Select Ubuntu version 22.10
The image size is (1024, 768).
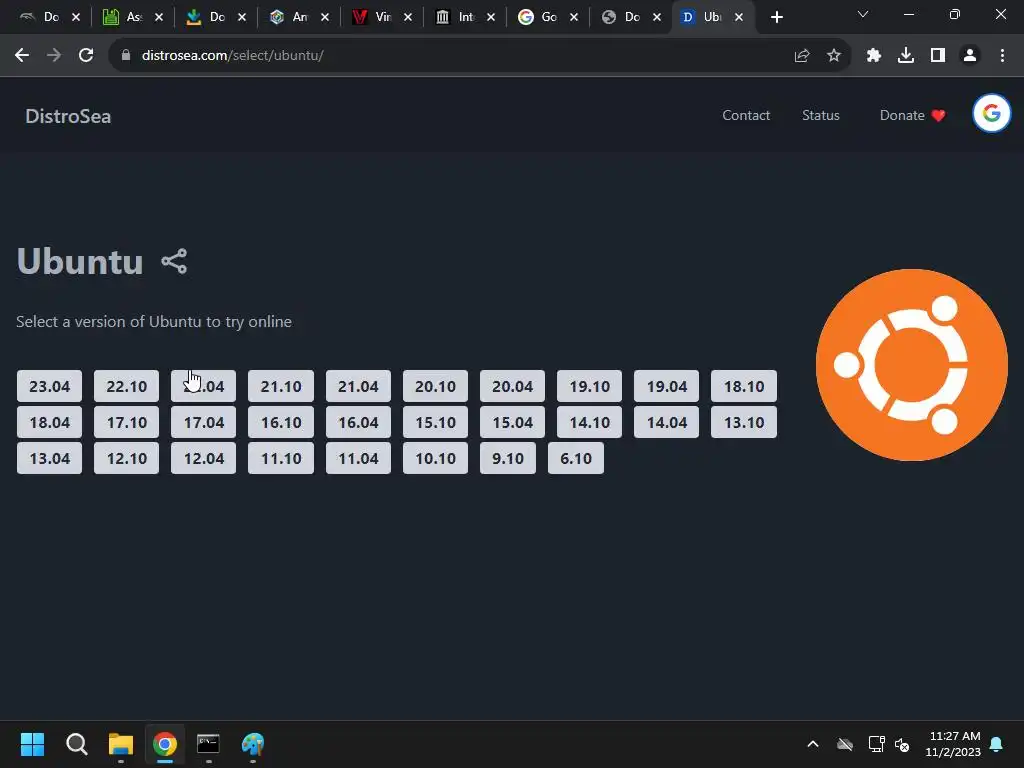click(x=126, y=386)
